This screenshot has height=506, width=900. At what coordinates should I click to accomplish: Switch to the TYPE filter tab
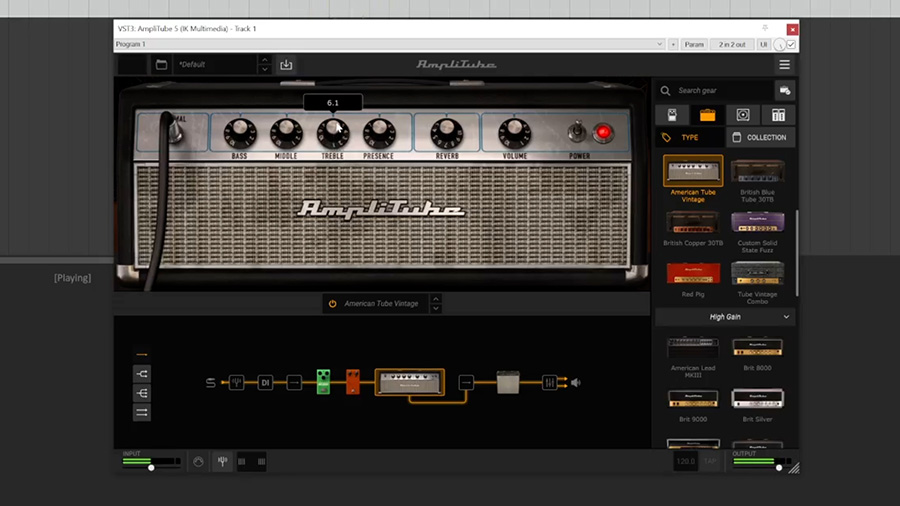pyautogui.click(x=690, y=138)
